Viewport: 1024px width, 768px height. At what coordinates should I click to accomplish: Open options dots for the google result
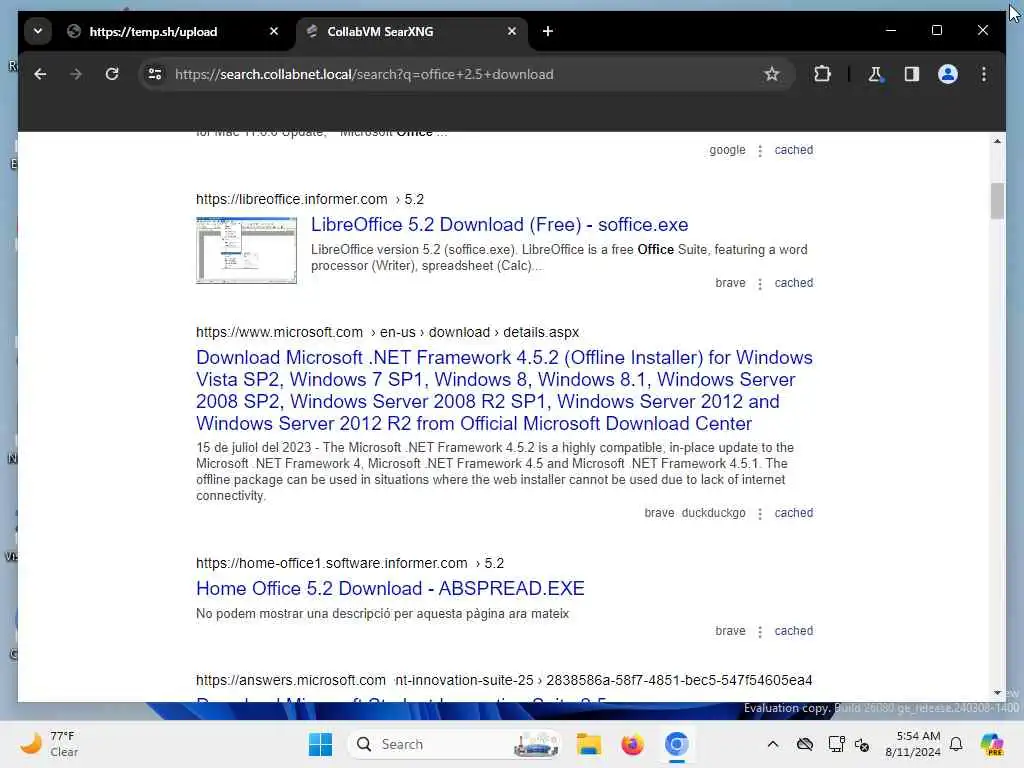(x=760, y=151)
